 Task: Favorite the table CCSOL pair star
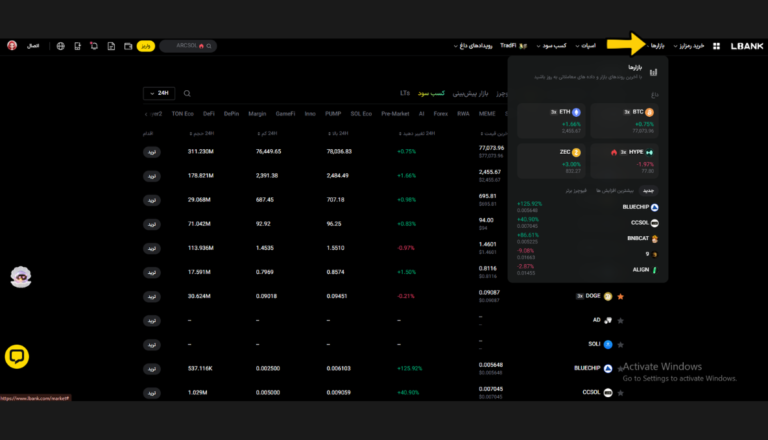click(x=621, y=393)
